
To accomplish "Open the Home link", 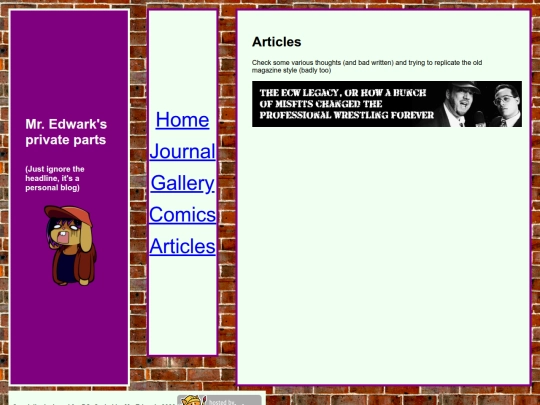I will pos(182,120).
